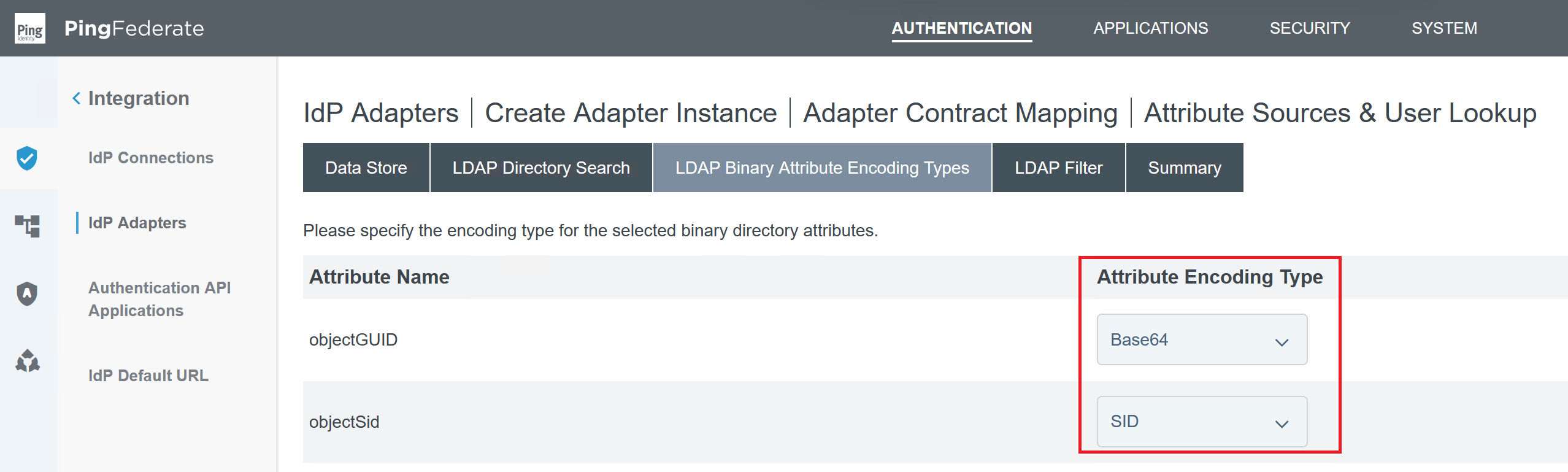Click the back chevron beside Integration
This screenshot has width=1568, height=472.
coord(76,98)
